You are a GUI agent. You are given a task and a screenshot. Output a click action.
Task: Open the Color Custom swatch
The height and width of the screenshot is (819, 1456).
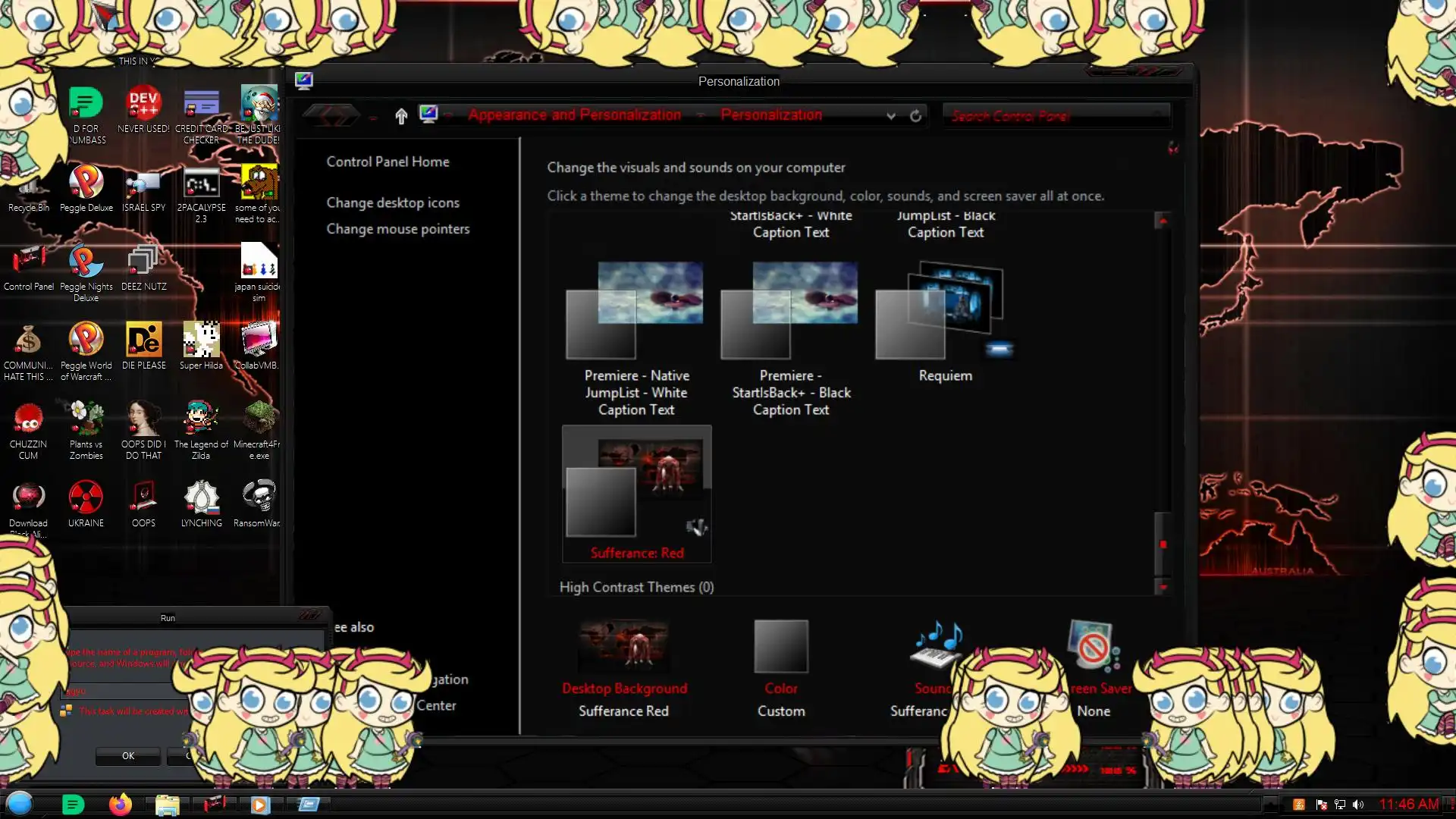781,647
